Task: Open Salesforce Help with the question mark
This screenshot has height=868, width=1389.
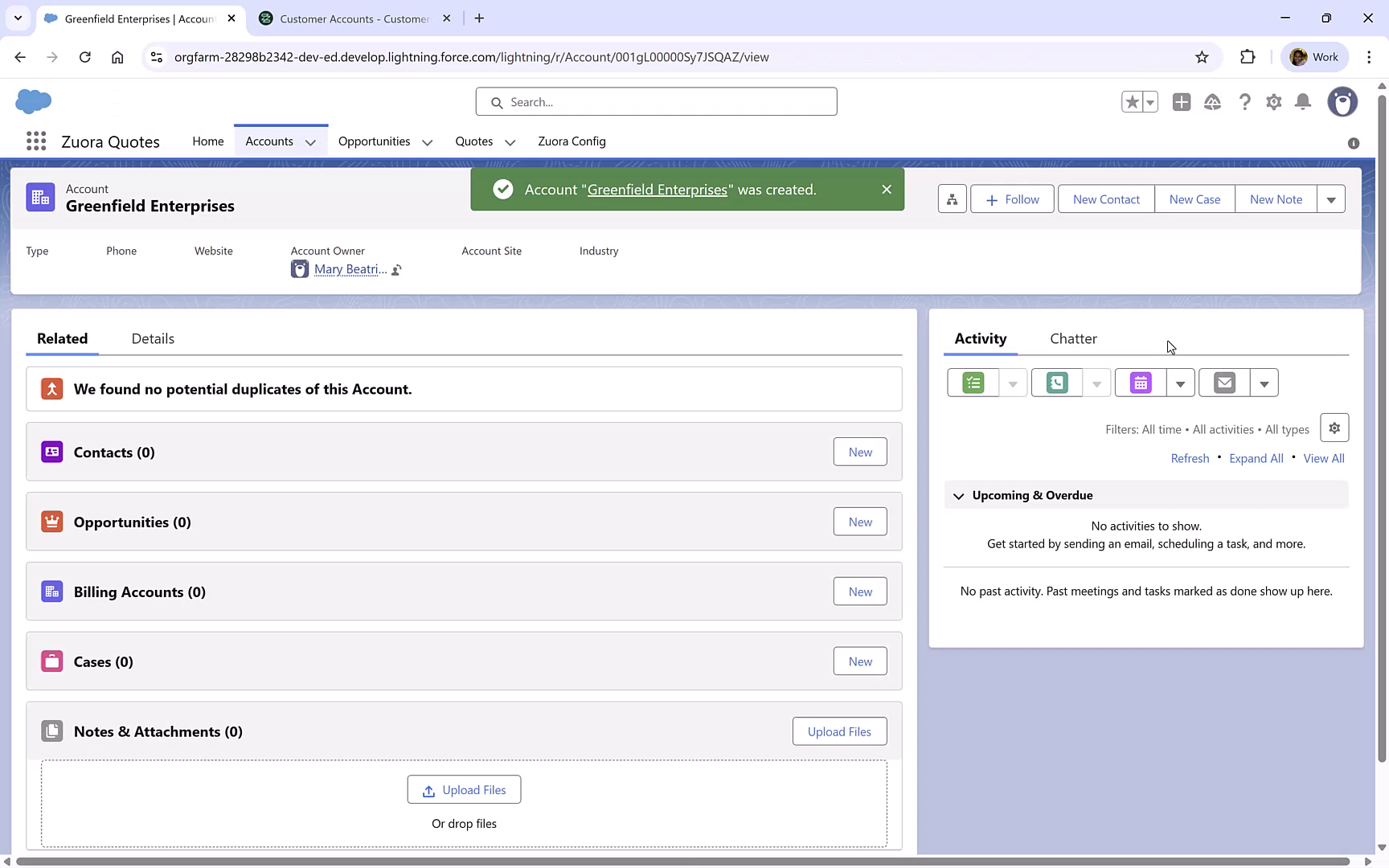Action: tap(1245, 102)
